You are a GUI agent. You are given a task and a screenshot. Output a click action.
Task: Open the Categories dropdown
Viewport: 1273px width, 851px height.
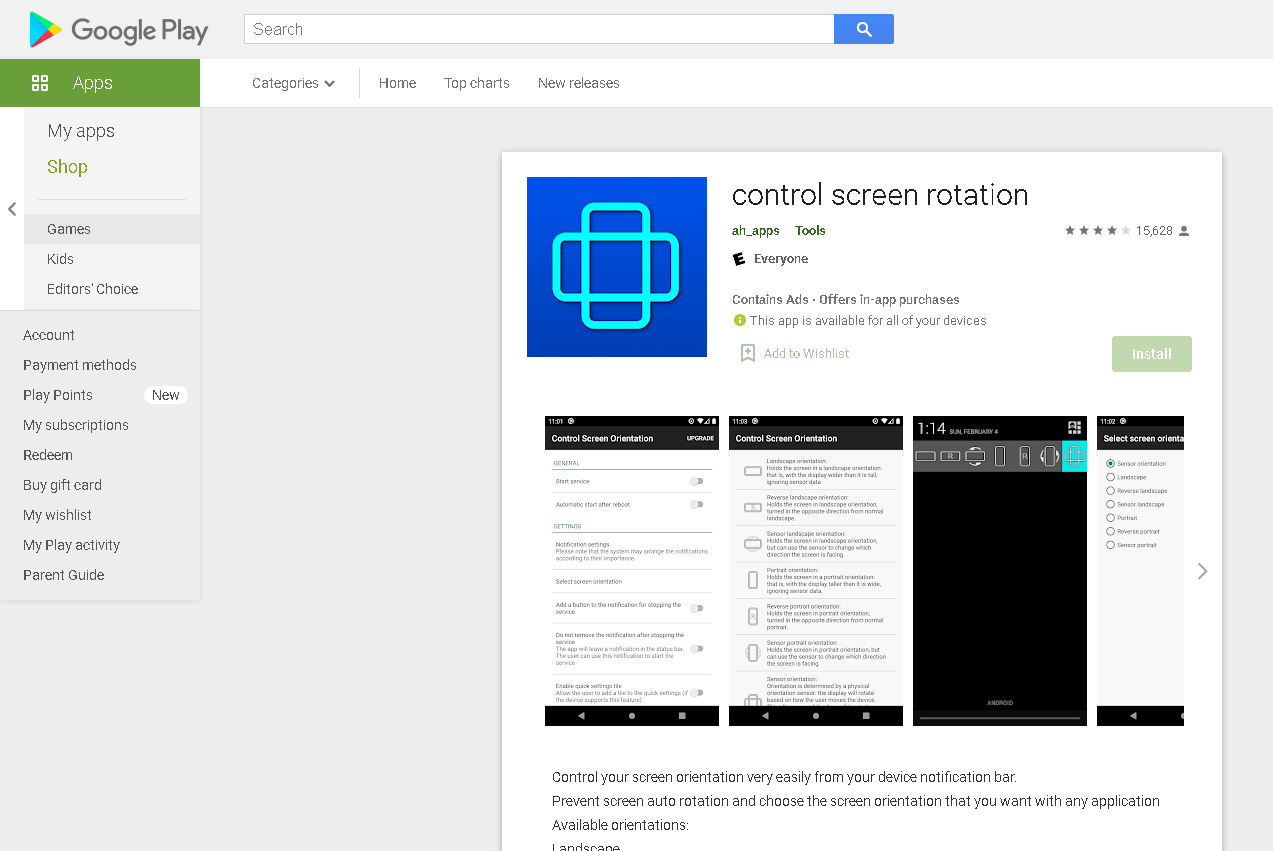tap(293, 83)
